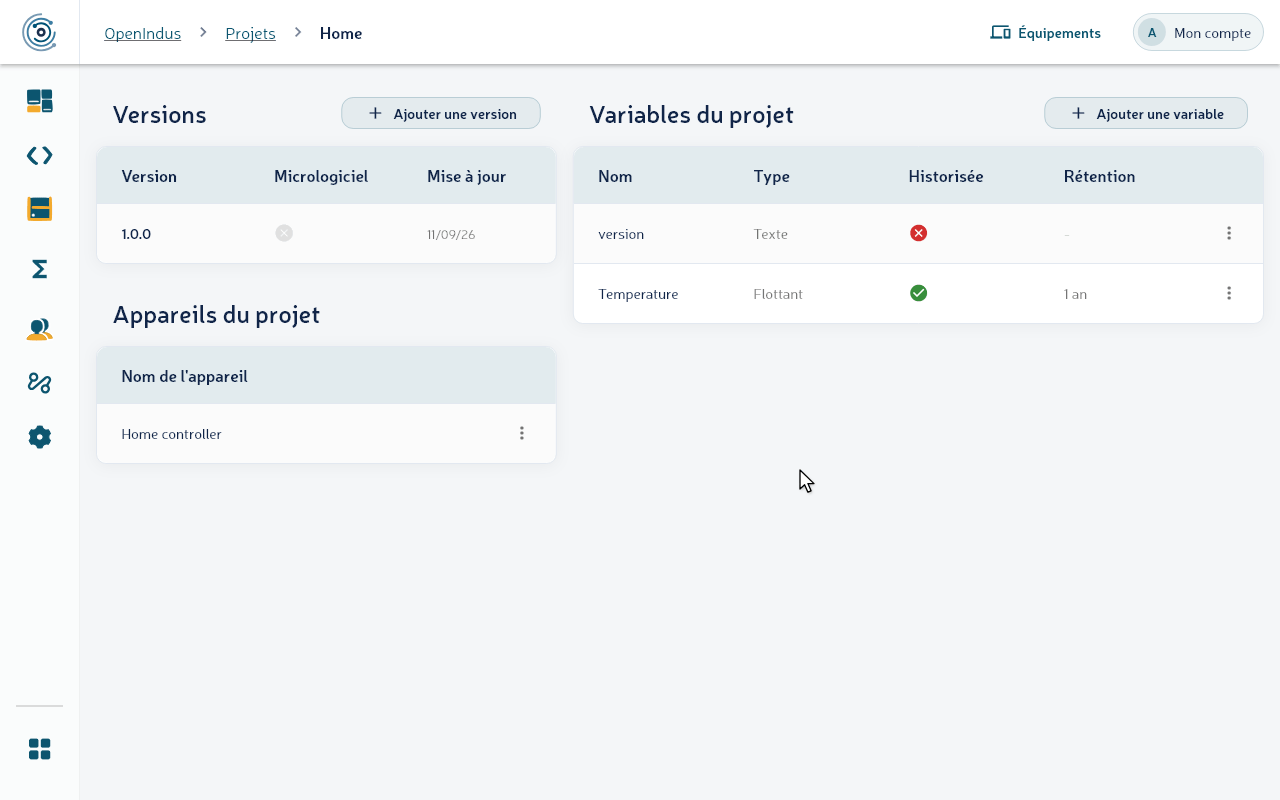Click the green check icon in Temperature row

(x=918, y=293)
